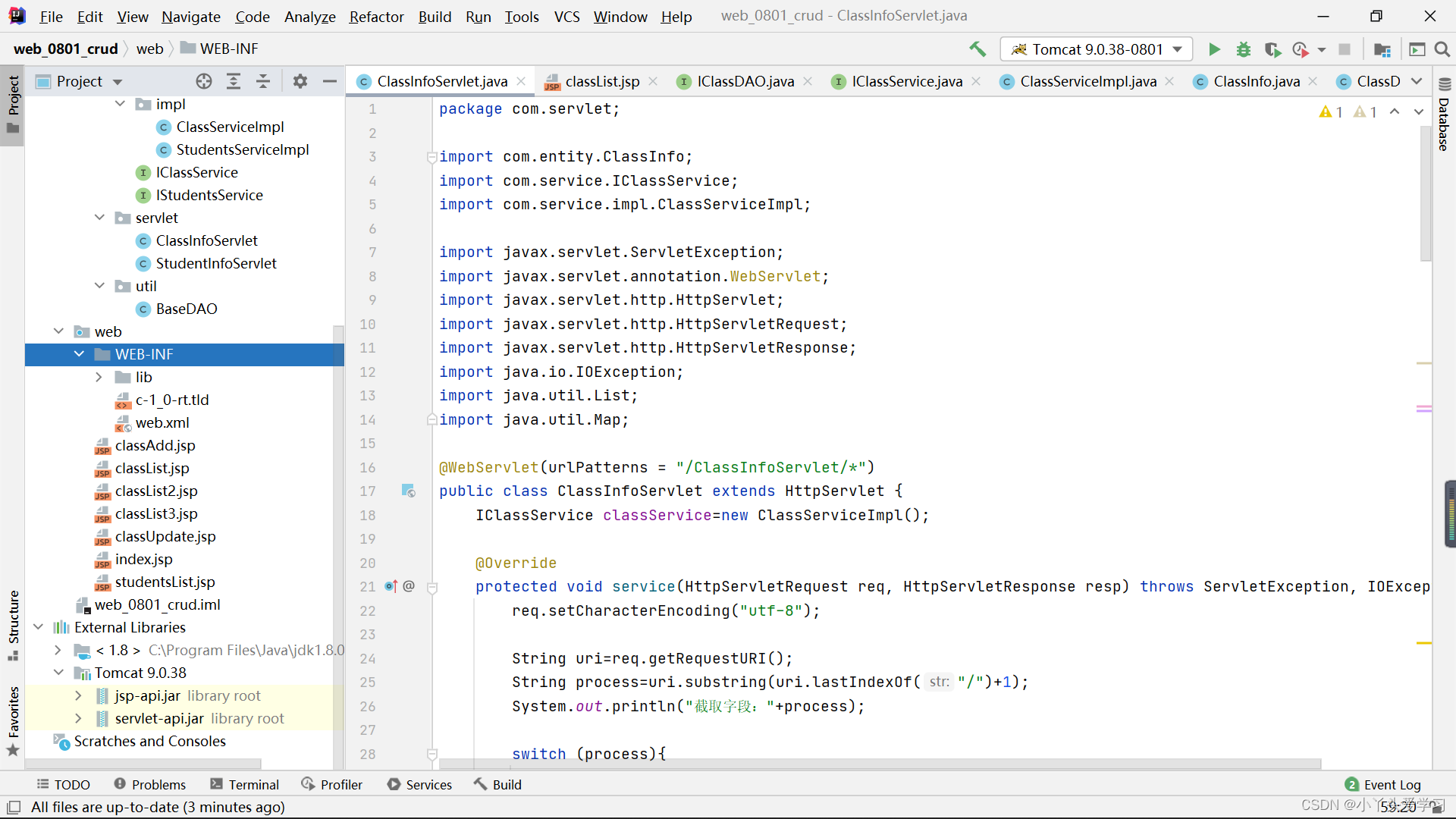Expand the lib folder
The width and height of the screenshot is (1456, 819).
coord(99,377)
